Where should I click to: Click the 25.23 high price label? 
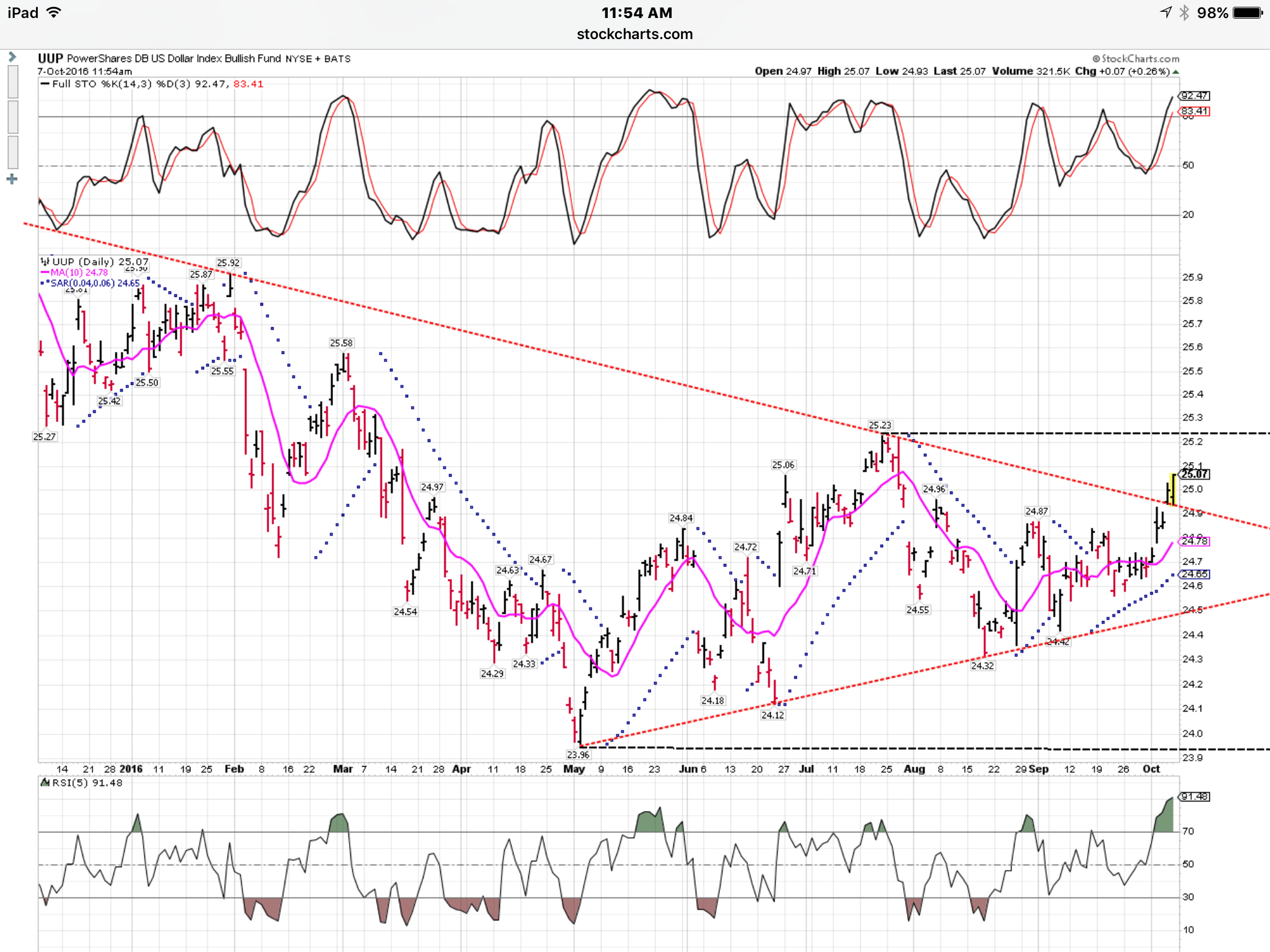[x=879, y=425]
